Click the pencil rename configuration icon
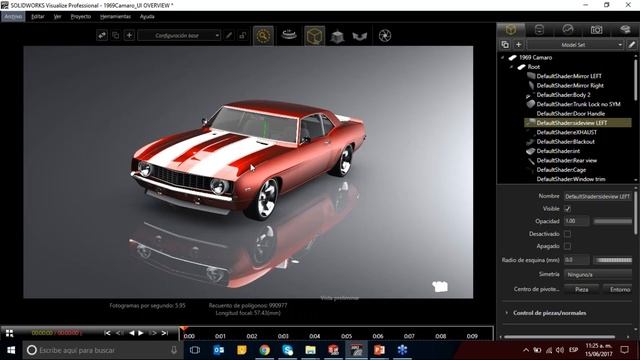 [x=229, y=36]
